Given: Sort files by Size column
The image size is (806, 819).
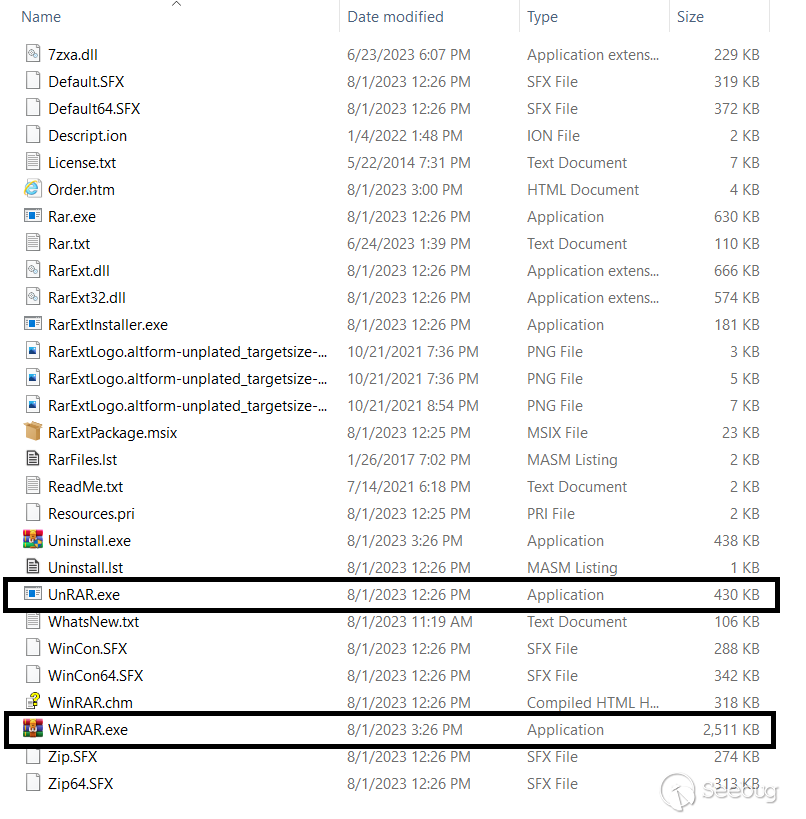Looking at the screenshot, I should click(x=690, y=17).
